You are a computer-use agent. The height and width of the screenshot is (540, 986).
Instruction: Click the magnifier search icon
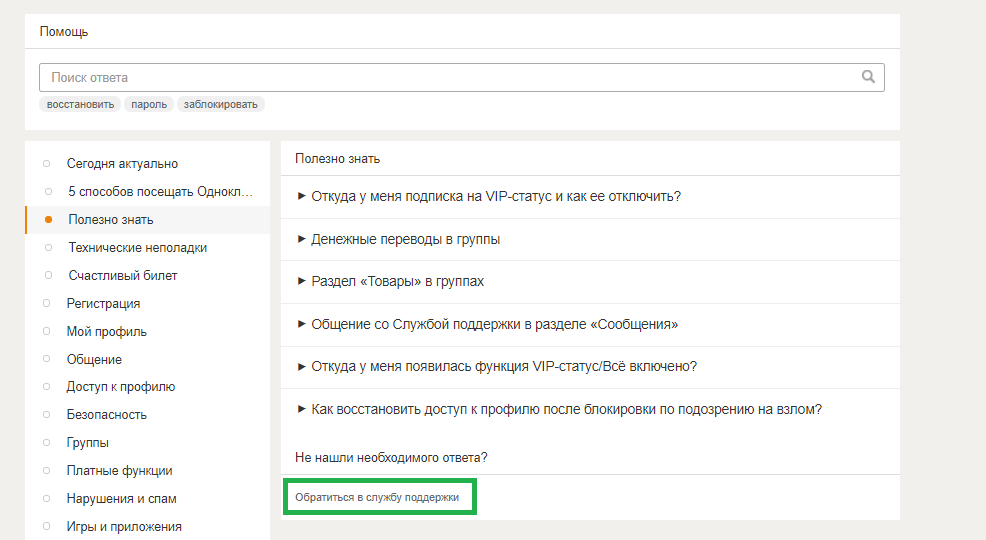tap(868, 77)
